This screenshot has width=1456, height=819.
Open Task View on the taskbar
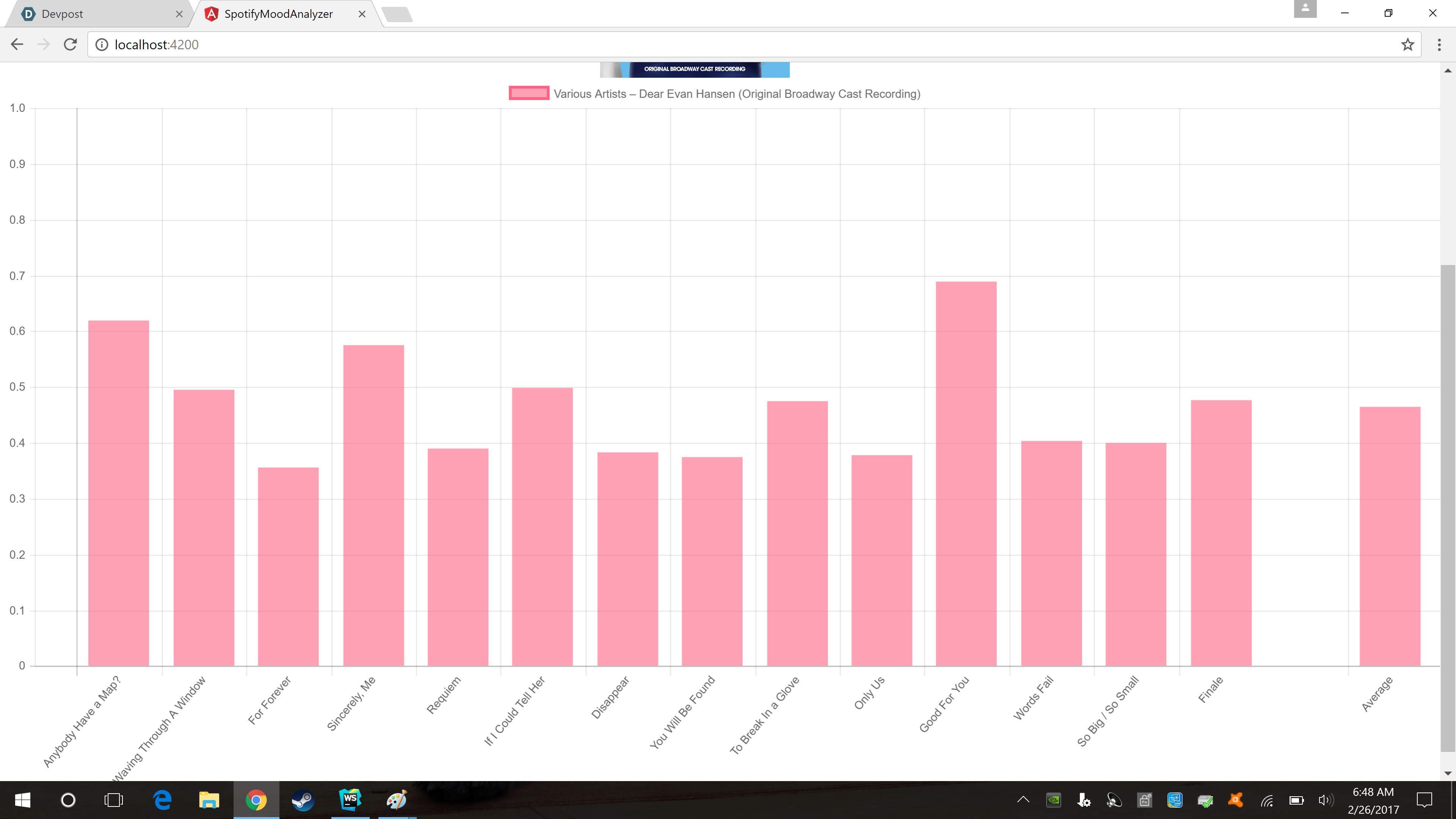[x=114, y=800]
